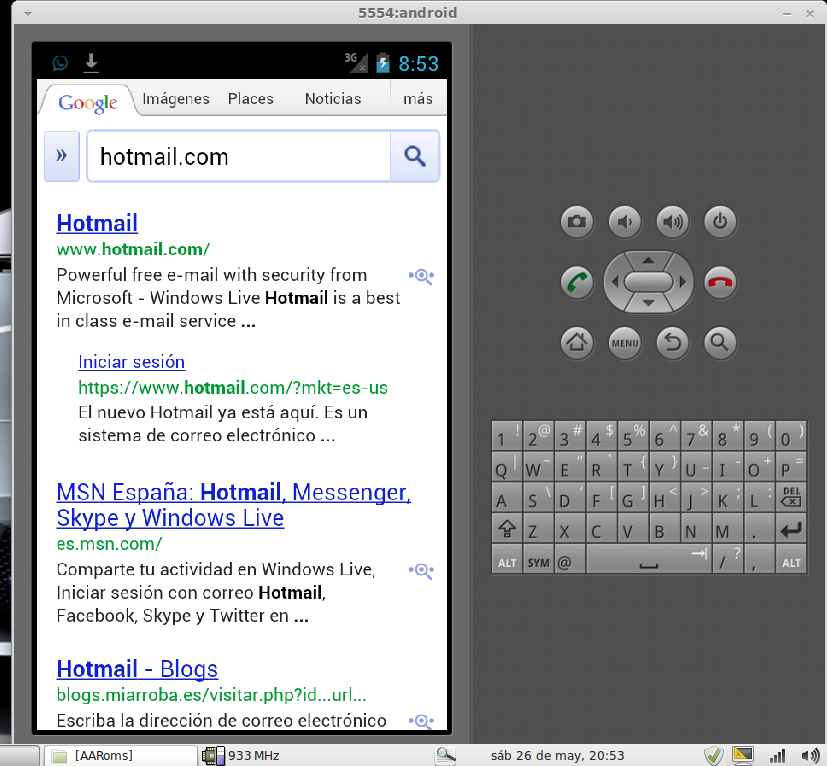Click the preview icon for MSN España result
Viewport: 827px width, 766px height.
click(421, 570)
